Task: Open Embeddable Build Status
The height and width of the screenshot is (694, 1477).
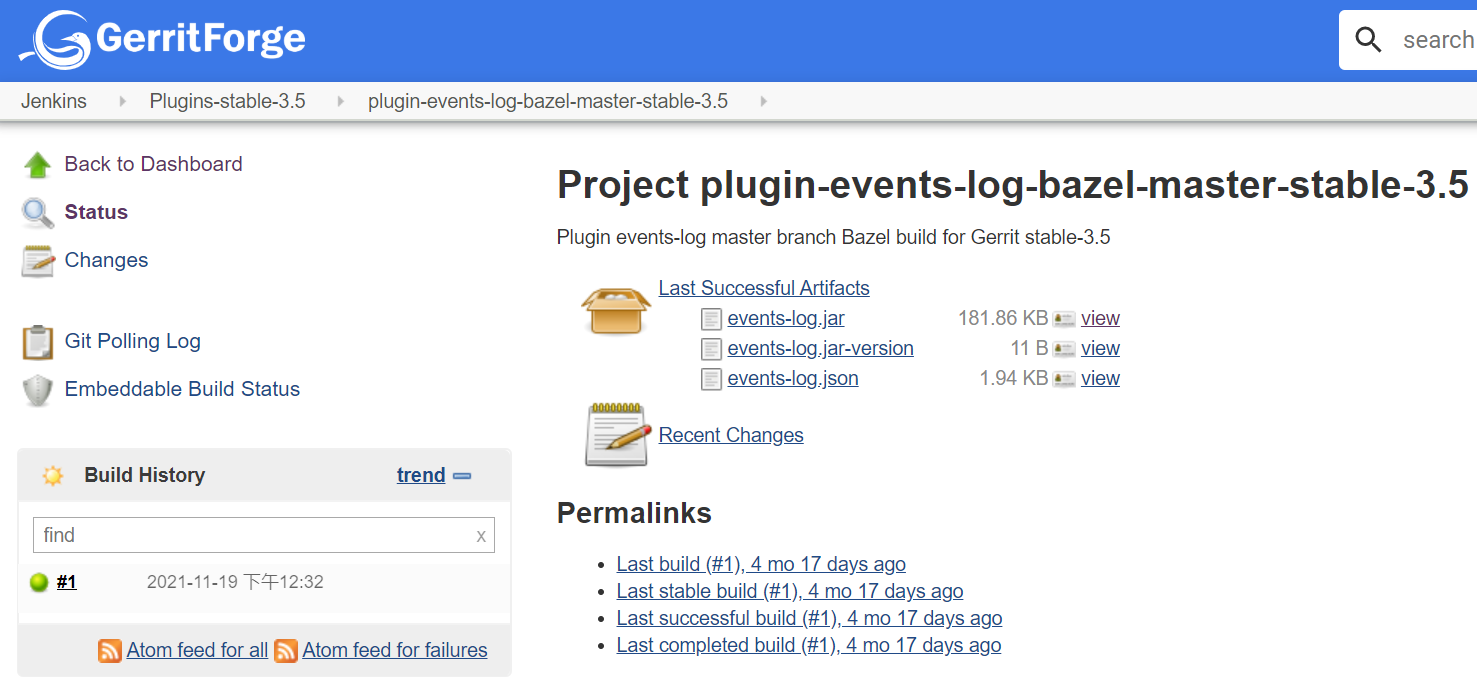Action: tap(182, 389)
